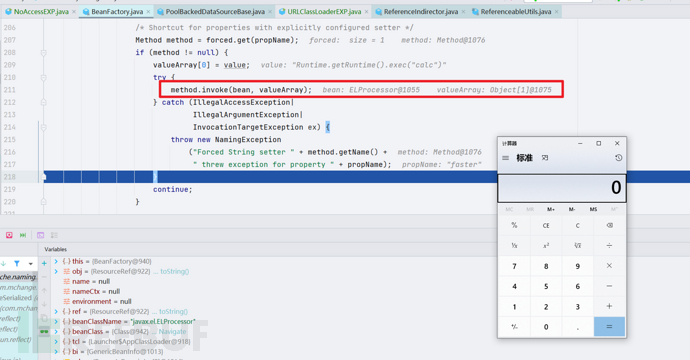Viewport: 690px width, 360px height.
Task: Click calculator digit 7 button
Action: [x=514, y=266]
